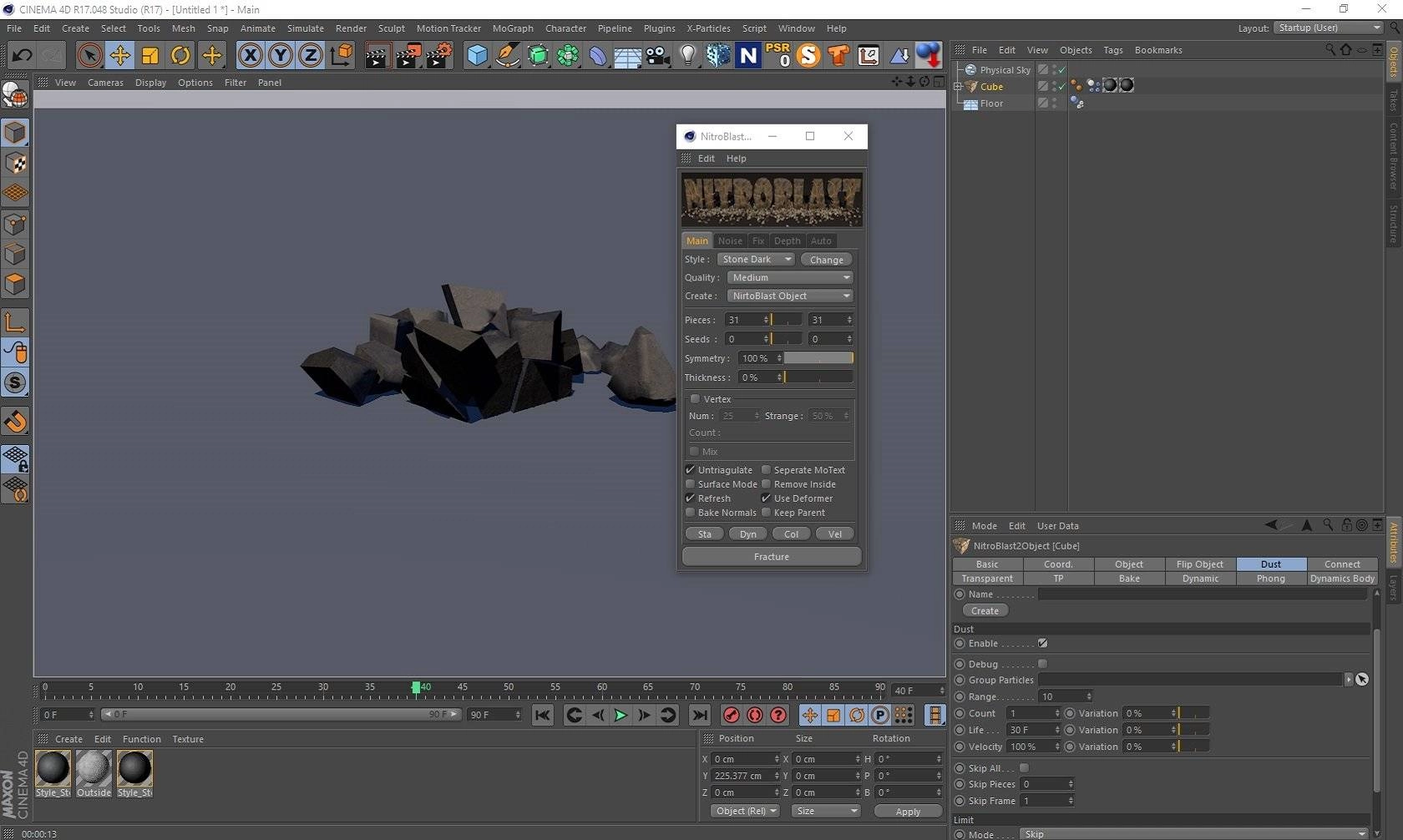The height and width of the screenshot is (840, 1403).
Task: Open Limit Mode Skip dropdown
Action: [1195, 834]
